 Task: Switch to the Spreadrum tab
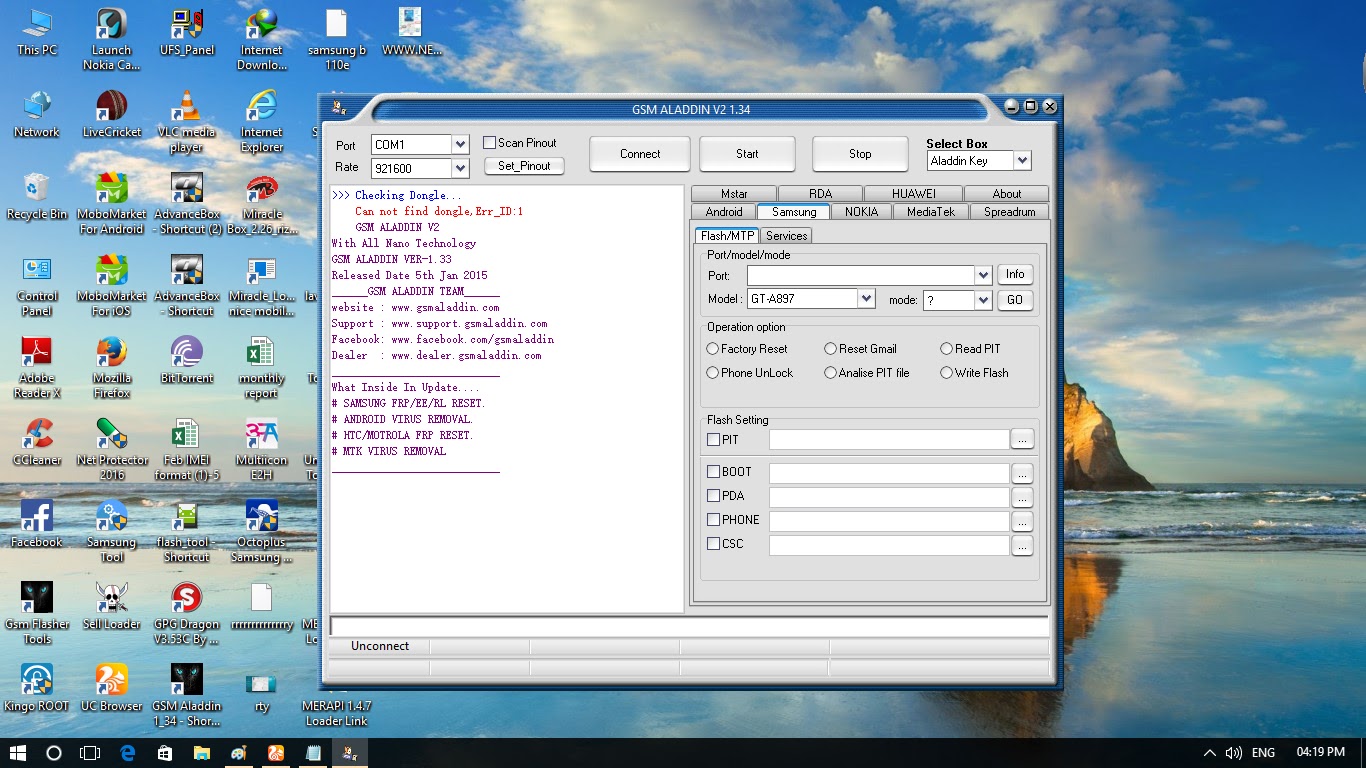pos(1010,212)
